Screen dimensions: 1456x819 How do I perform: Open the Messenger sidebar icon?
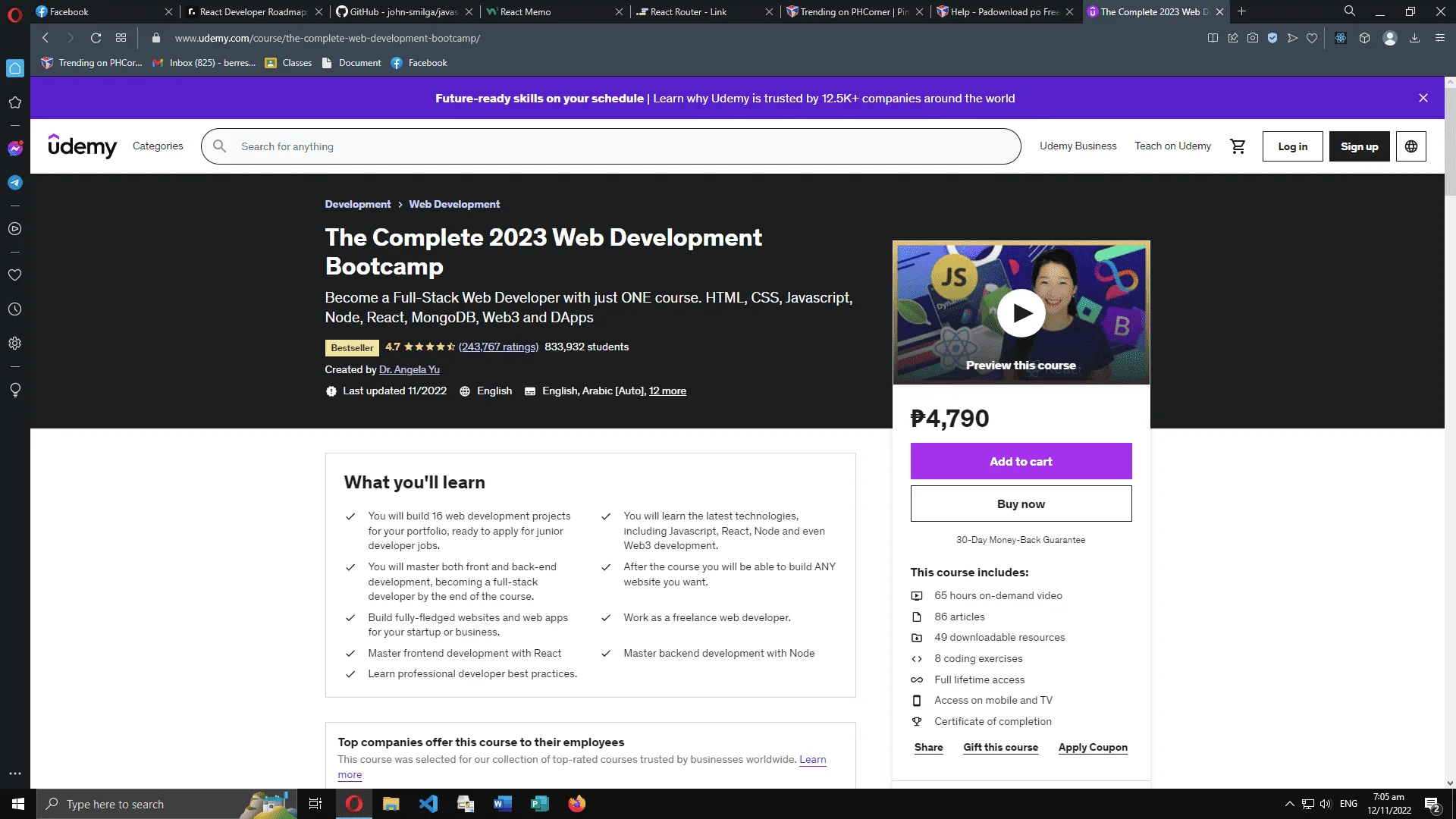15,149
